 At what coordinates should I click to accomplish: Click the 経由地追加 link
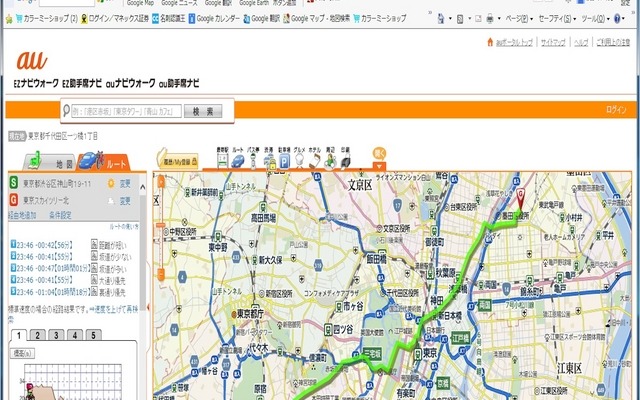(x=22, y=215)
